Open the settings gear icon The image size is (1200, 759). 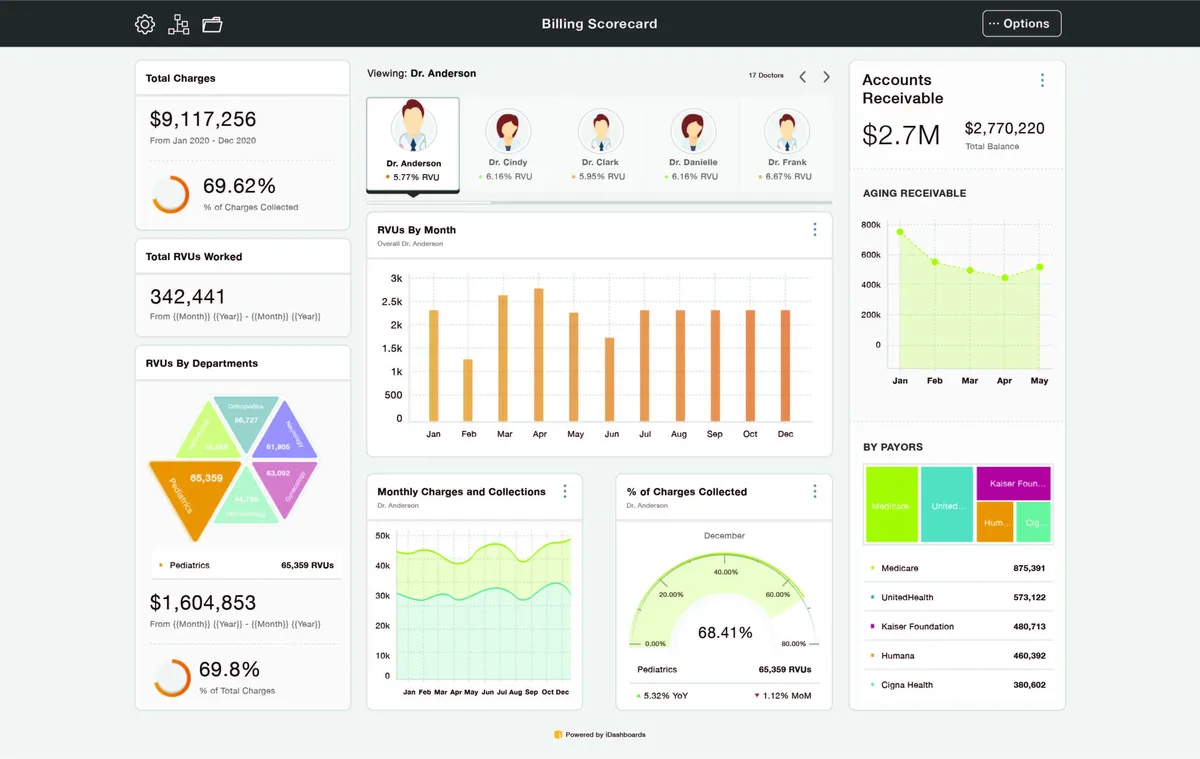145,24
